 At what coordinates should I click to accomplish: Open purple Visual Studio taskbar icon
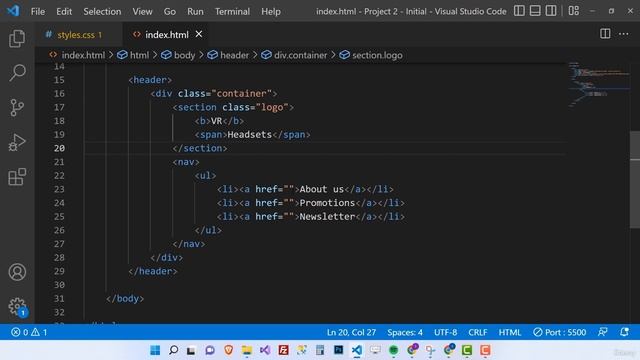[265, 350]
